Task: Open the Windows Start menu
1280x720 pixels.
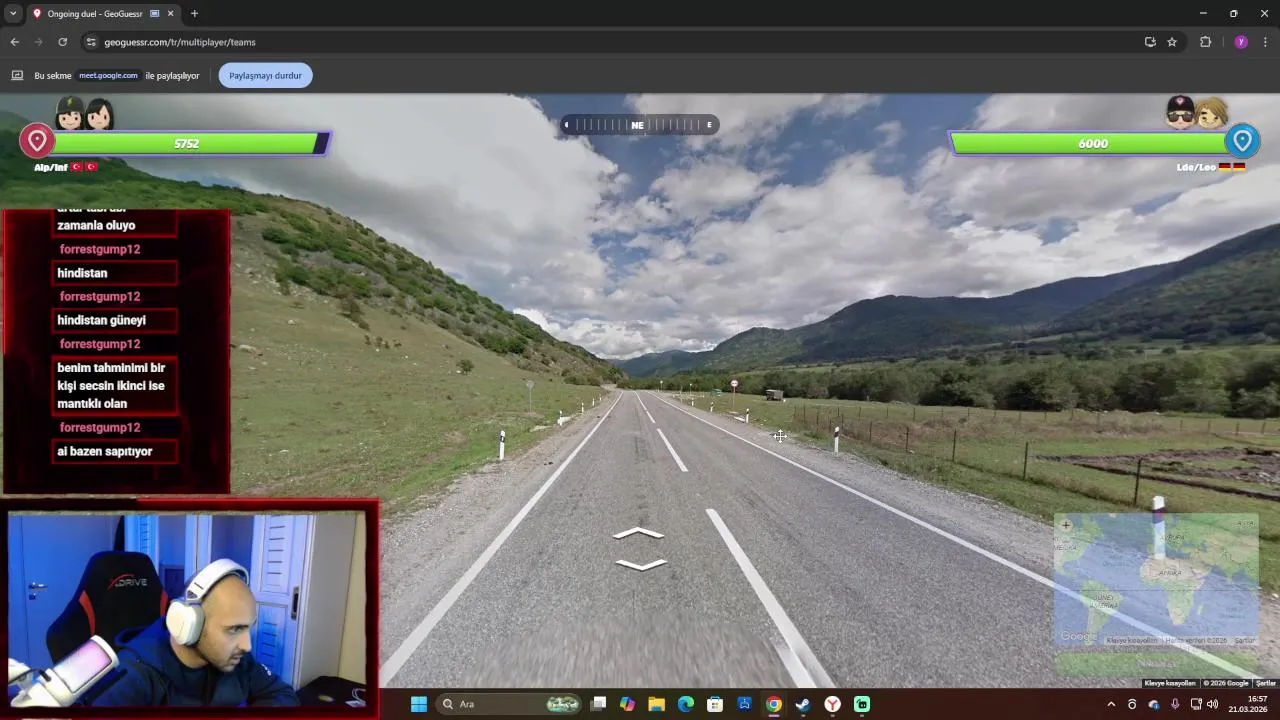Action: [419, 704]
